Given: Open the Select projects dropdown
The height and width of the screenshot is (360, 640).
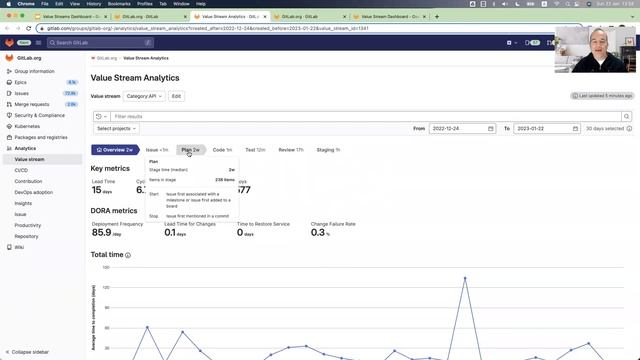Looking at the screenshot, I should [116, 129].
